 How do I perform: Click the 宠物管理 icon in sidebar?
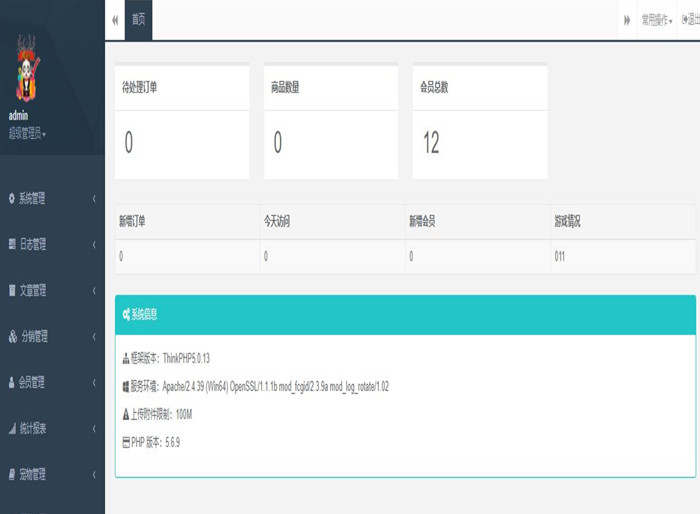coord(12,475)
